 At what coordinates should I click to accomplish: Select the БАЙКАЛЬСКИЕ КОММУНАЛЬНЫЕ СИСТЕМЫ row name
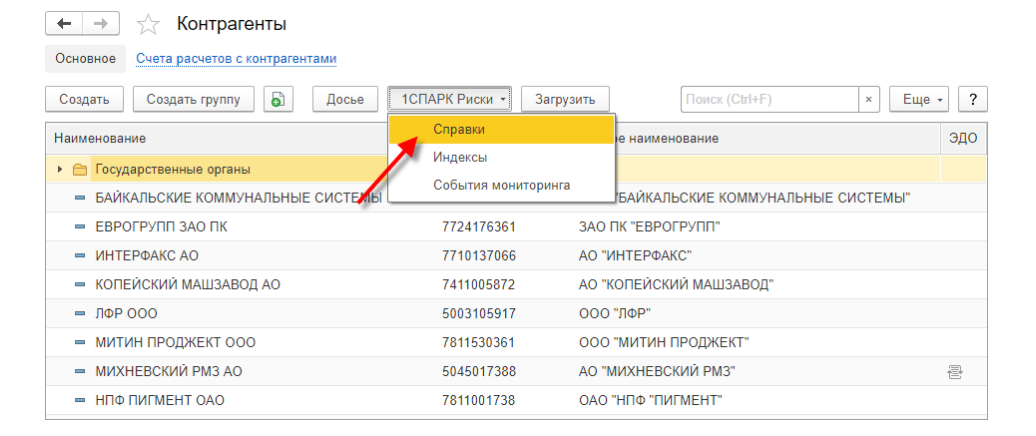click(x=239, y=198)
